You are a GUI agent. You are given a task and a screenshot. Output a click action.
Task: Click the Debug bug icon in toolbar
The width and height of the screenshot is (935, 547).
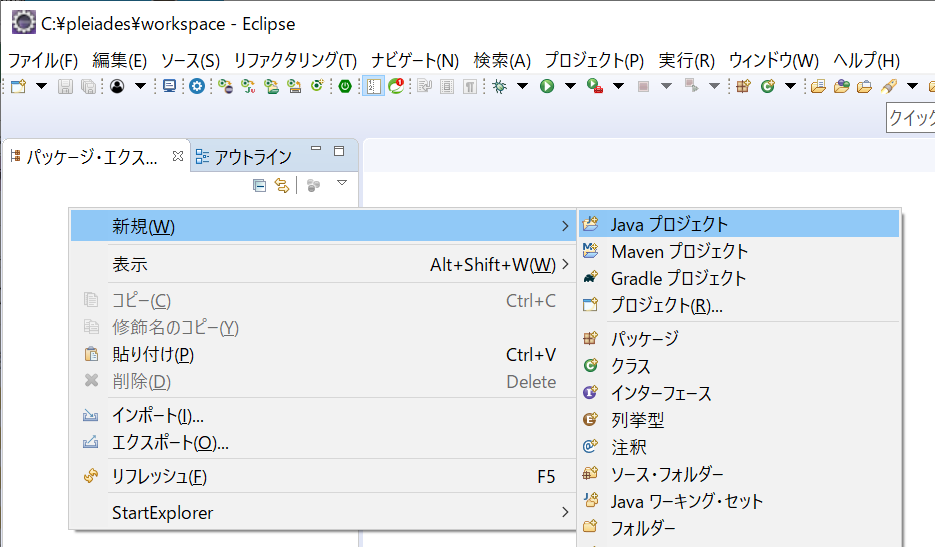pyautogui.click(x=500, y=86)
